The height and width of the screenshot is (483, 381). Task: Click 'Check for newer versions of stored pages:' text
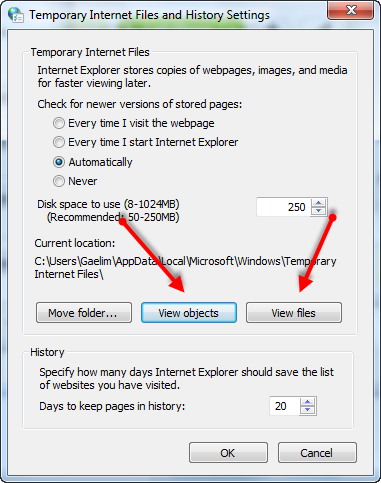140,104
